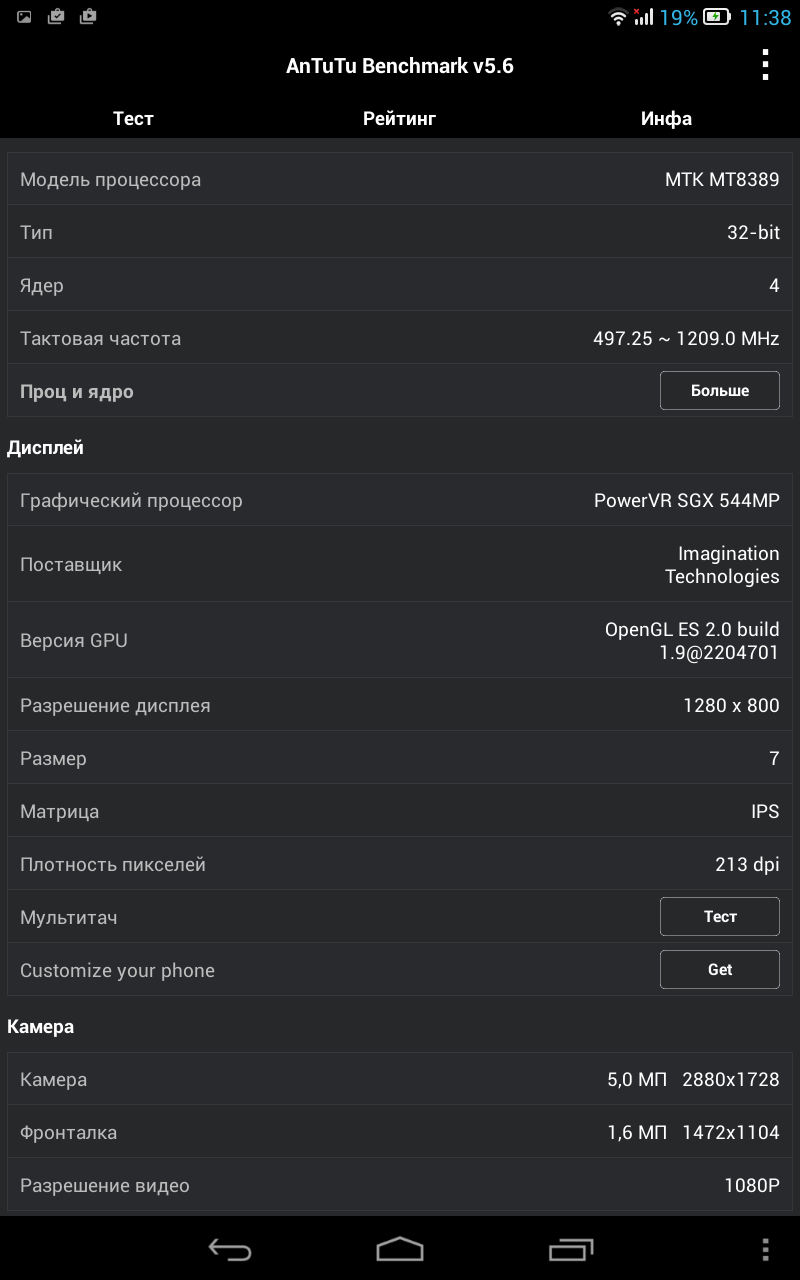Image resolution: width=800 pixels, height=1280 pixels.
Task: Switch to the Тест tab
Action: (133, 118)
